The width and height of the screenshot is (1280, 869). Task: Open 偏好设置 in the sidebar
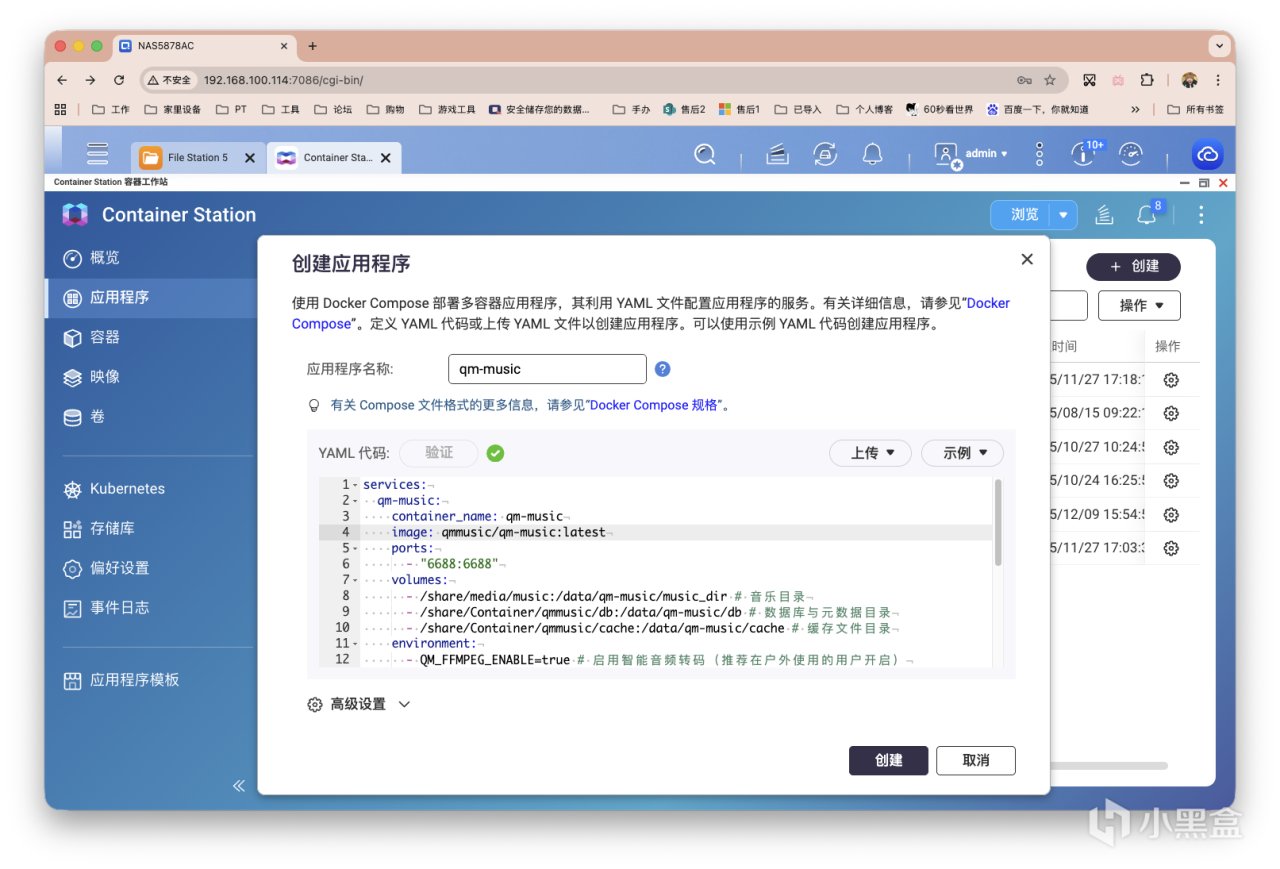coord(152,568)
